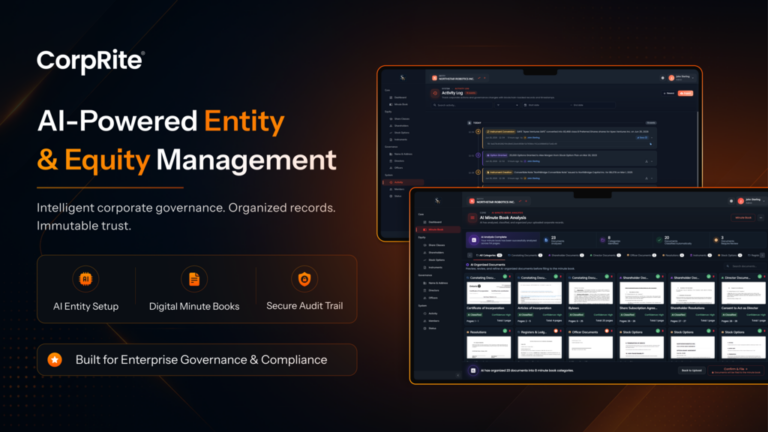This screenshot has width=768, height=432.
Task: Switch to the Resolutions tab
Action: tap(673, 255)
